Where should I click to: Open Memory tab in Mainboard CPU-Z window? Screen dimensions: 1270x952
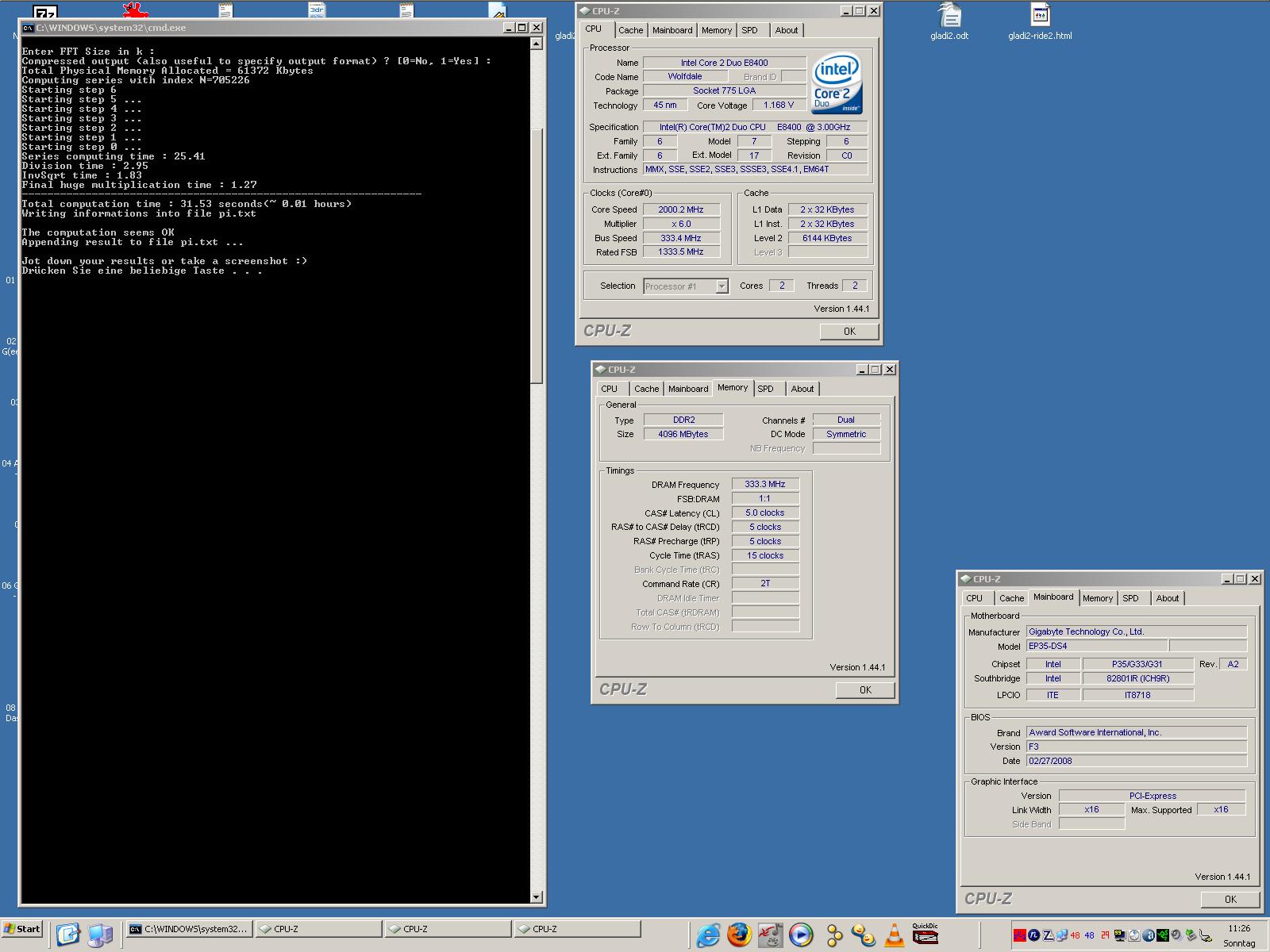[x=1098, y=598]
